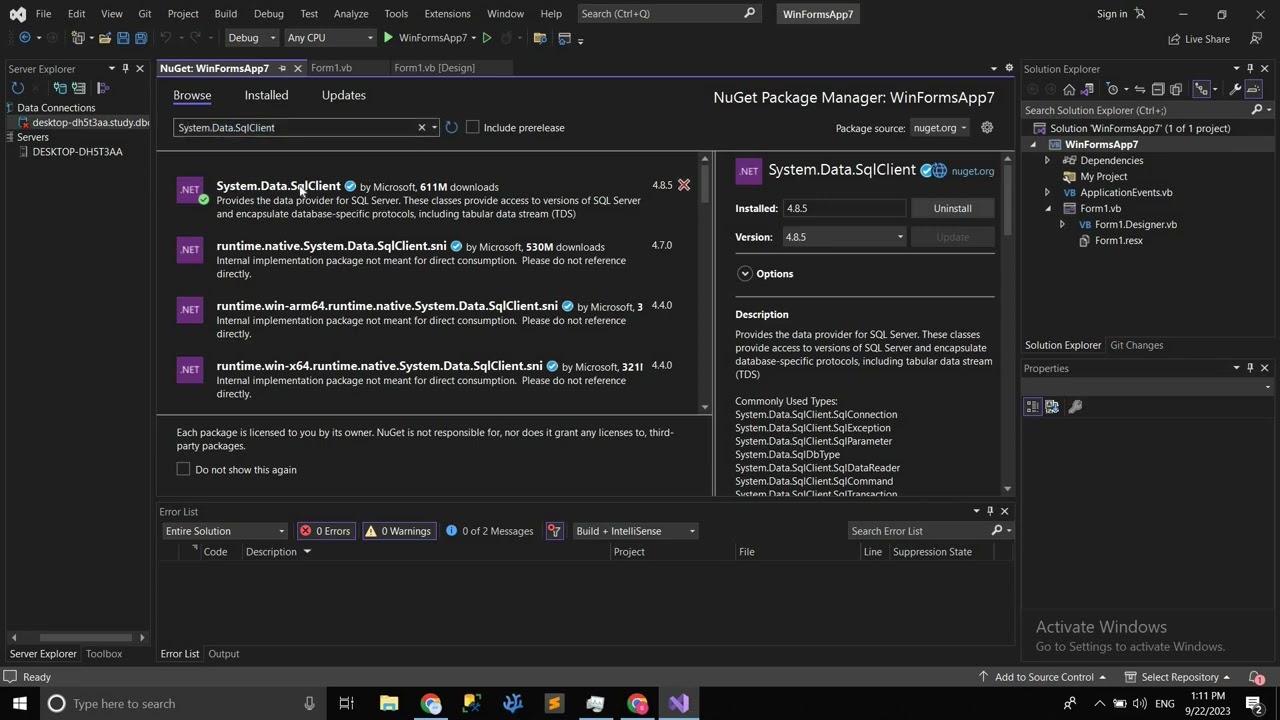Image resolution: width=1280 pixels, height=720 pixels.
Task: Open the Package source nuget.org dropdown
Action: 939,128
